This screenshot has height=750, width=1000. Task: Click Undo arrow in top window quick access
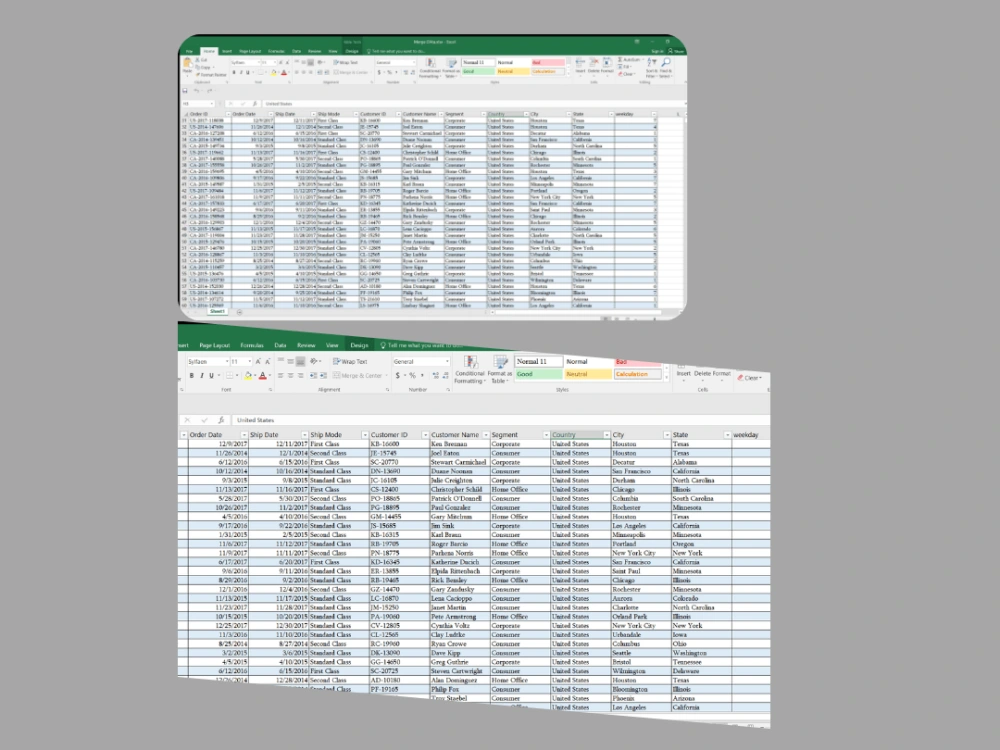[x=196, y=91]
